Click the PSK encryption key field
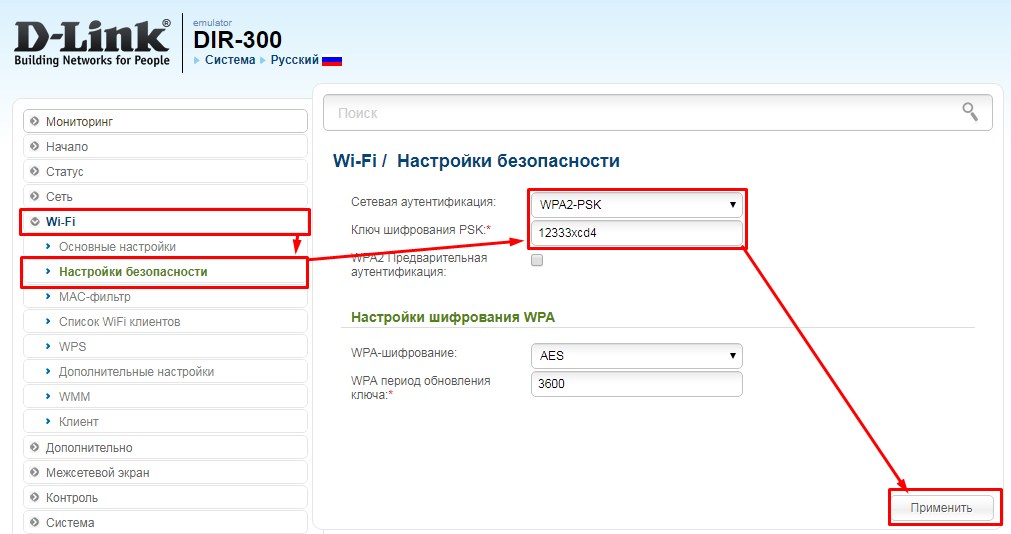 click(x=636, y=233)
